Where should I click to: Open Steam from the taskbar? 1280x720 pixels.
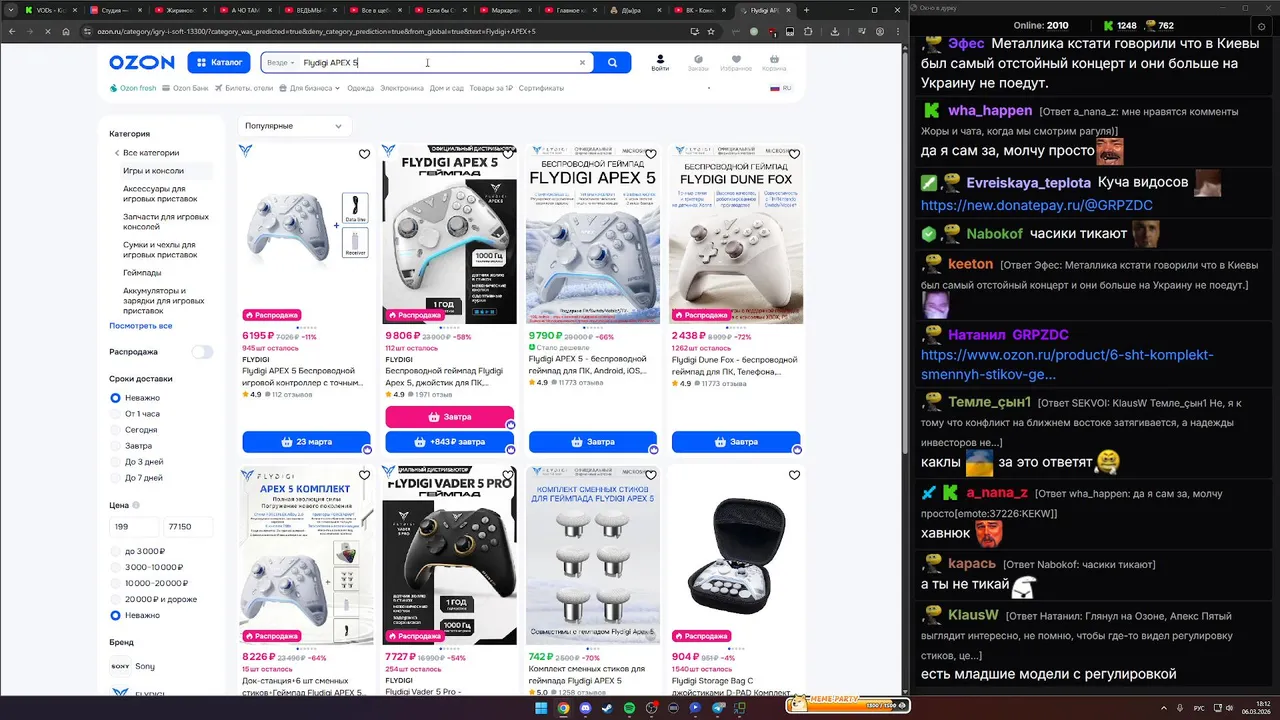pos(607,708)
